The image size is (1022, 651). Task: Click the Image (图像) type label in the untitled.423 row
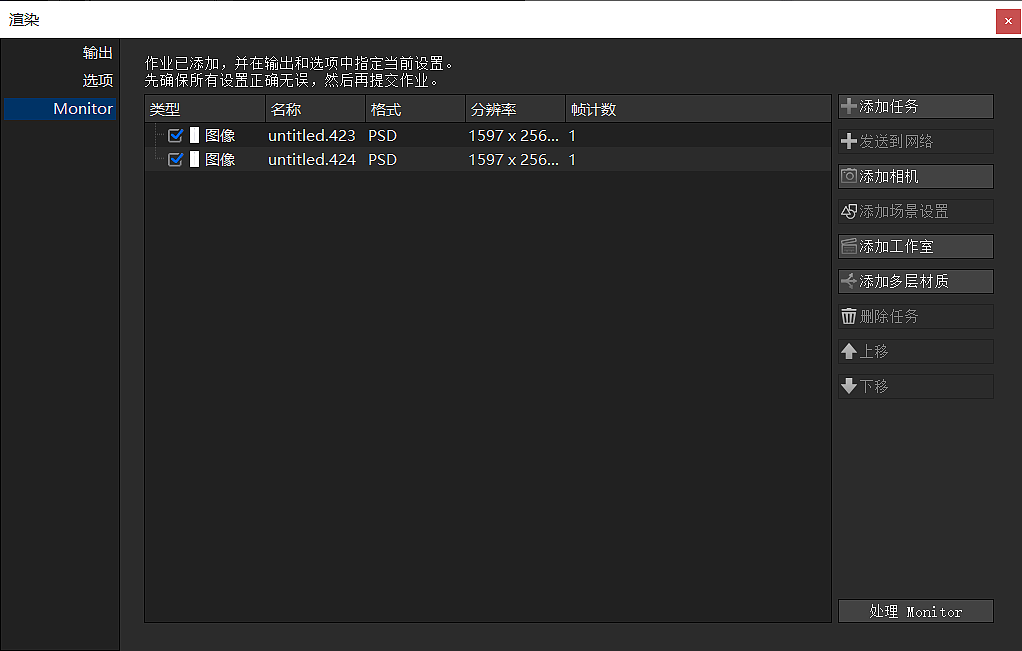point(220,136)
